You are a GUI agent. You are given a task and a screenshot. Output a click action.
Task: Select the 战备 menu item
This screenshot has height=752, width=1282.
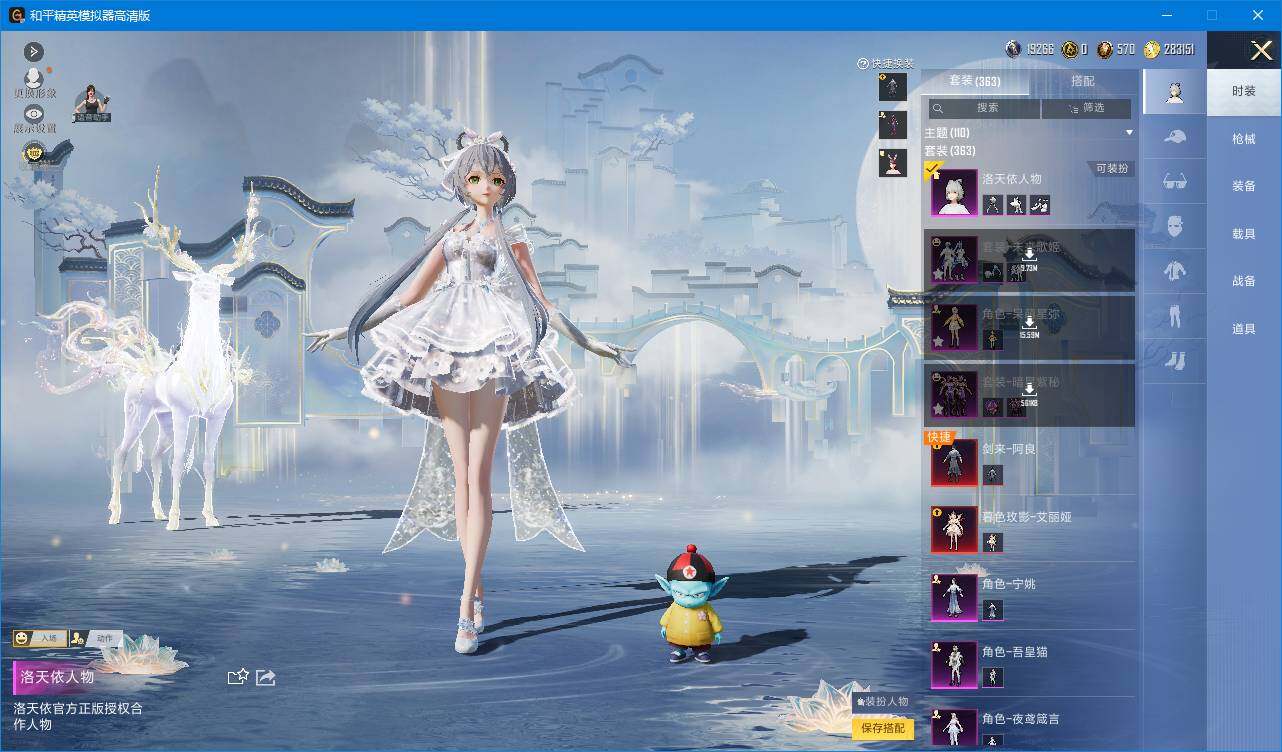pyautogui.click(x=1244, y=281)
